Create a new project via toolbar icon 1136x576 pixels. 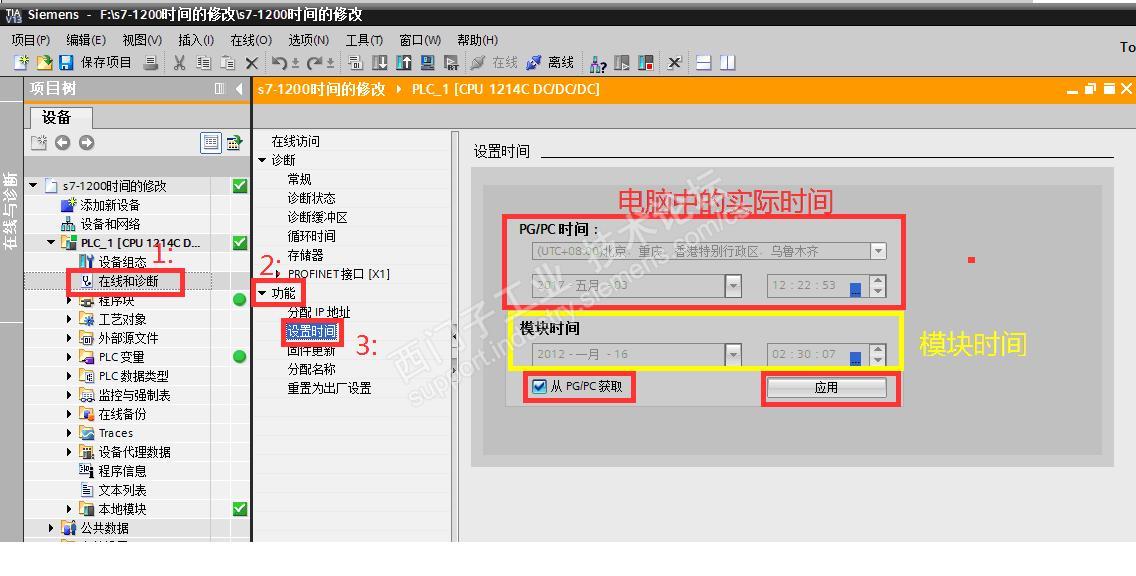[x=22, y=63]
